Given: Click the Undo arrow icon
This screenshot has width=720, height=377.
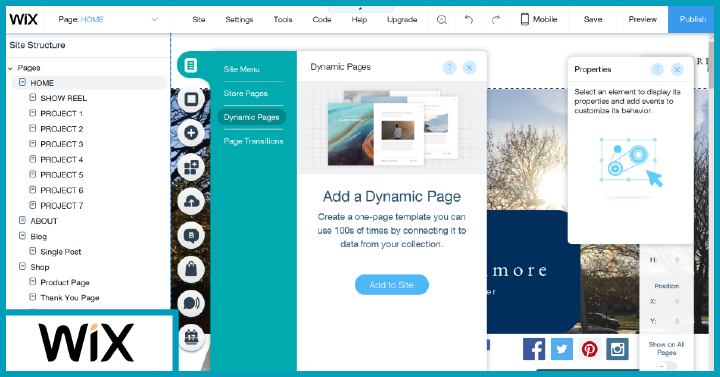Looking at the screenshot, I should [468, 19].
